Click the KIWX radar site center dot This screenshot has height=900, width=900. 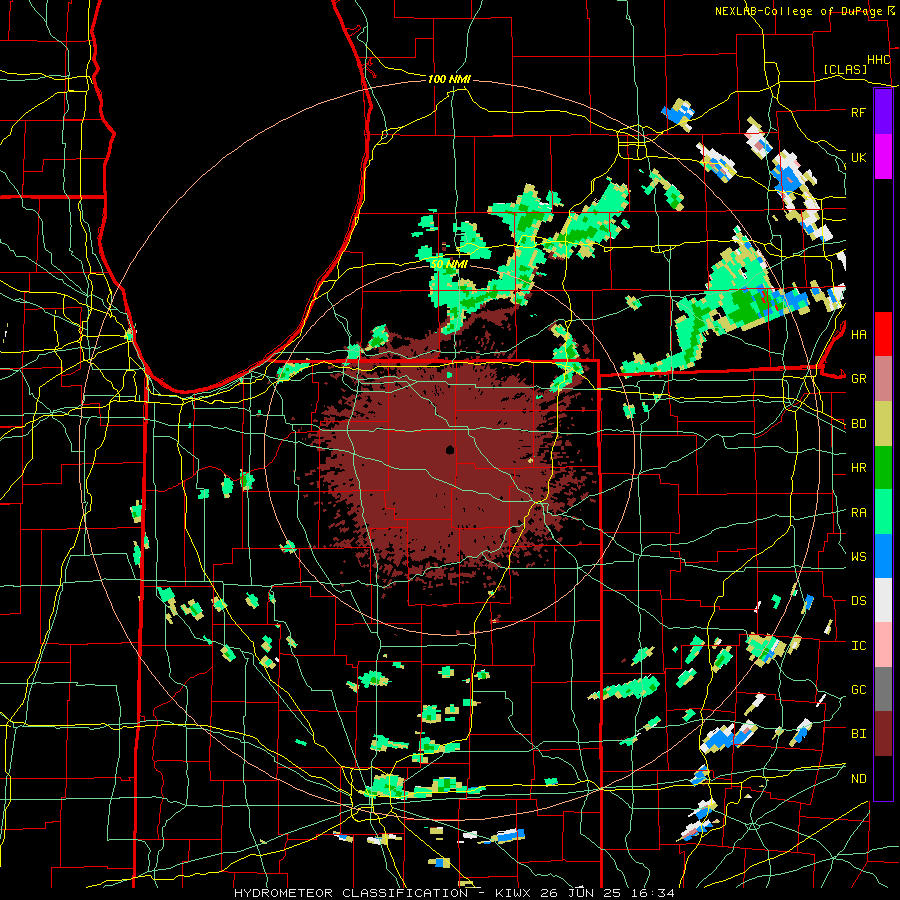[x=450, y=450]
